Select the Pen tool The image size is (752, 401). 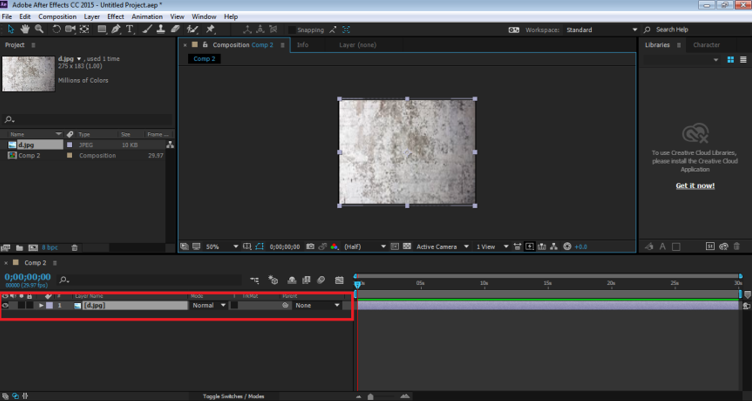(115, 30)
